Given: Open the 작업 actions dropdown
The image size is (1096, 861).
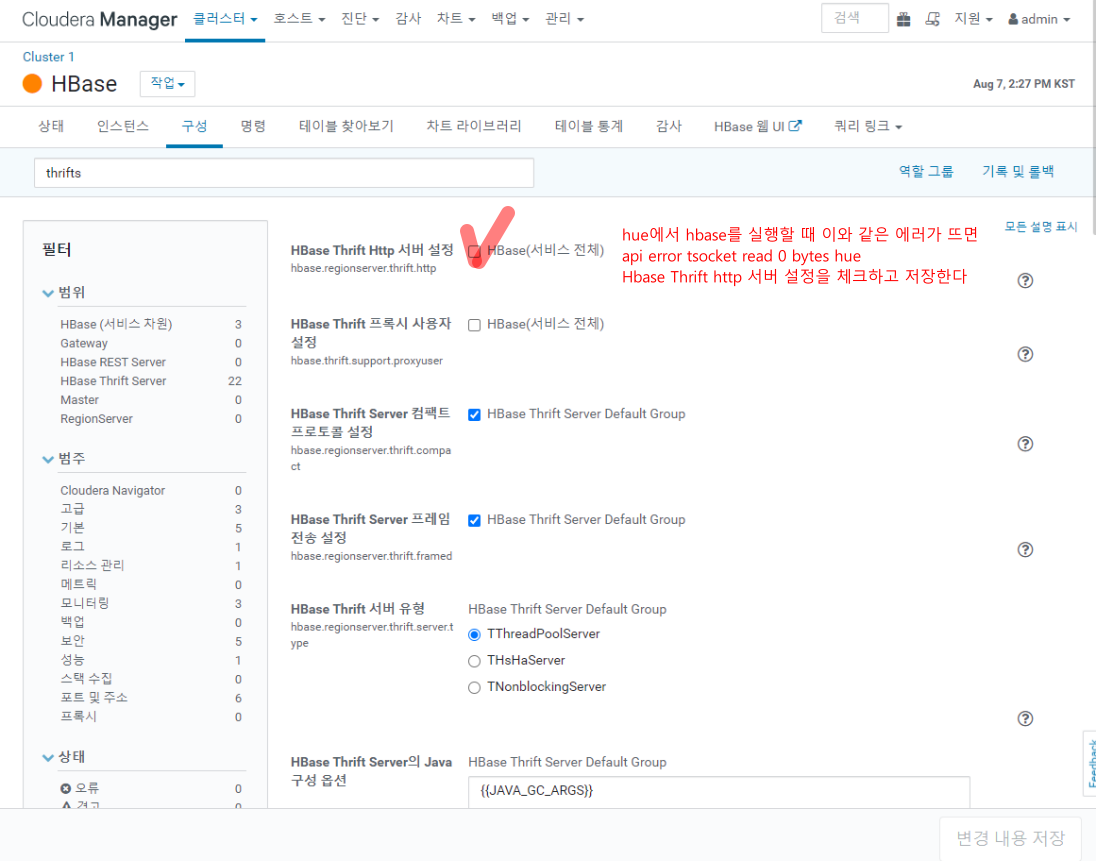Looking at the screenshot, I should coord(167,84).
